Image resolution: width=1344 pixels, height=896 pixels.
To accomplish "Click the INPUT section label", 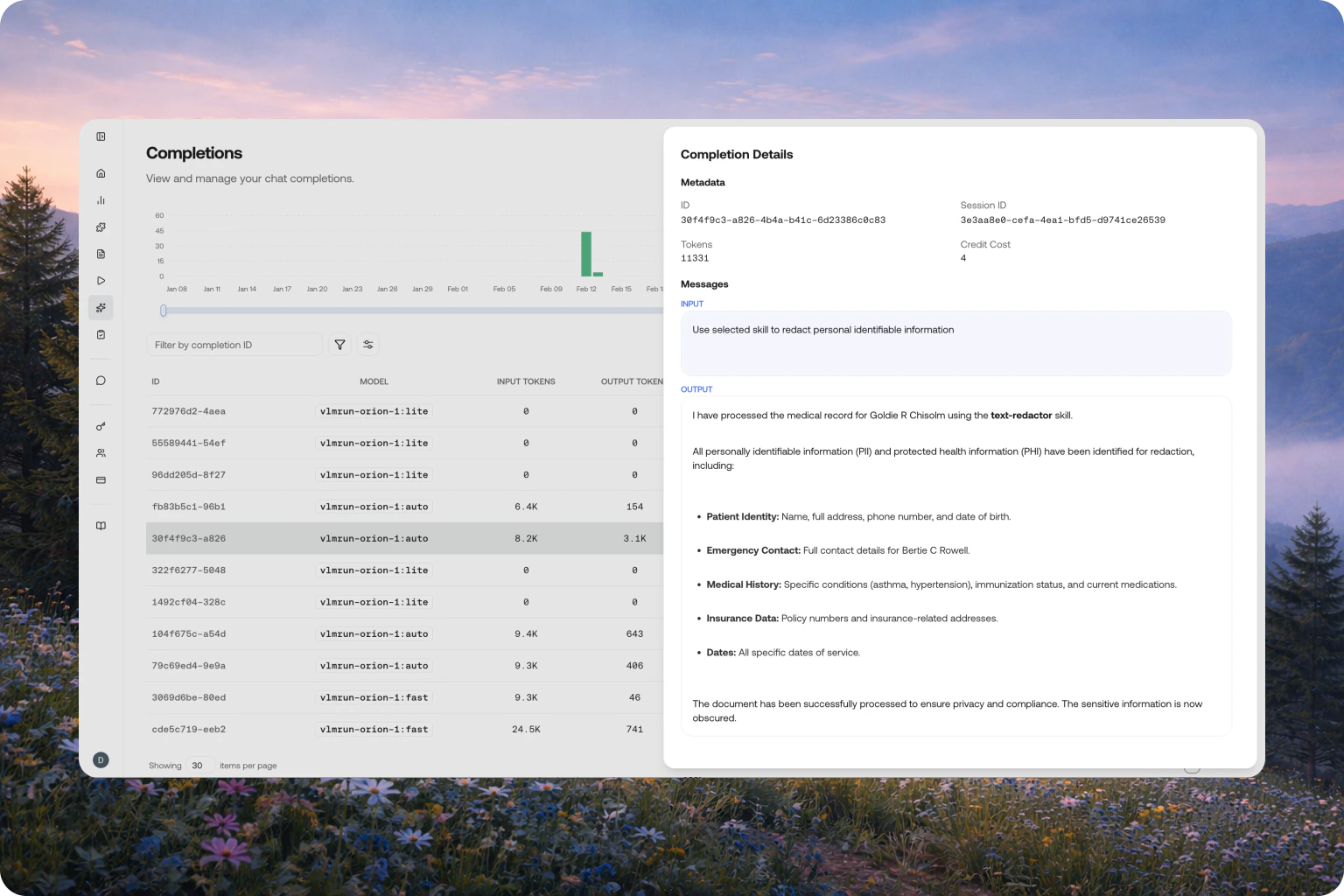I will click(x=692, y=304).
